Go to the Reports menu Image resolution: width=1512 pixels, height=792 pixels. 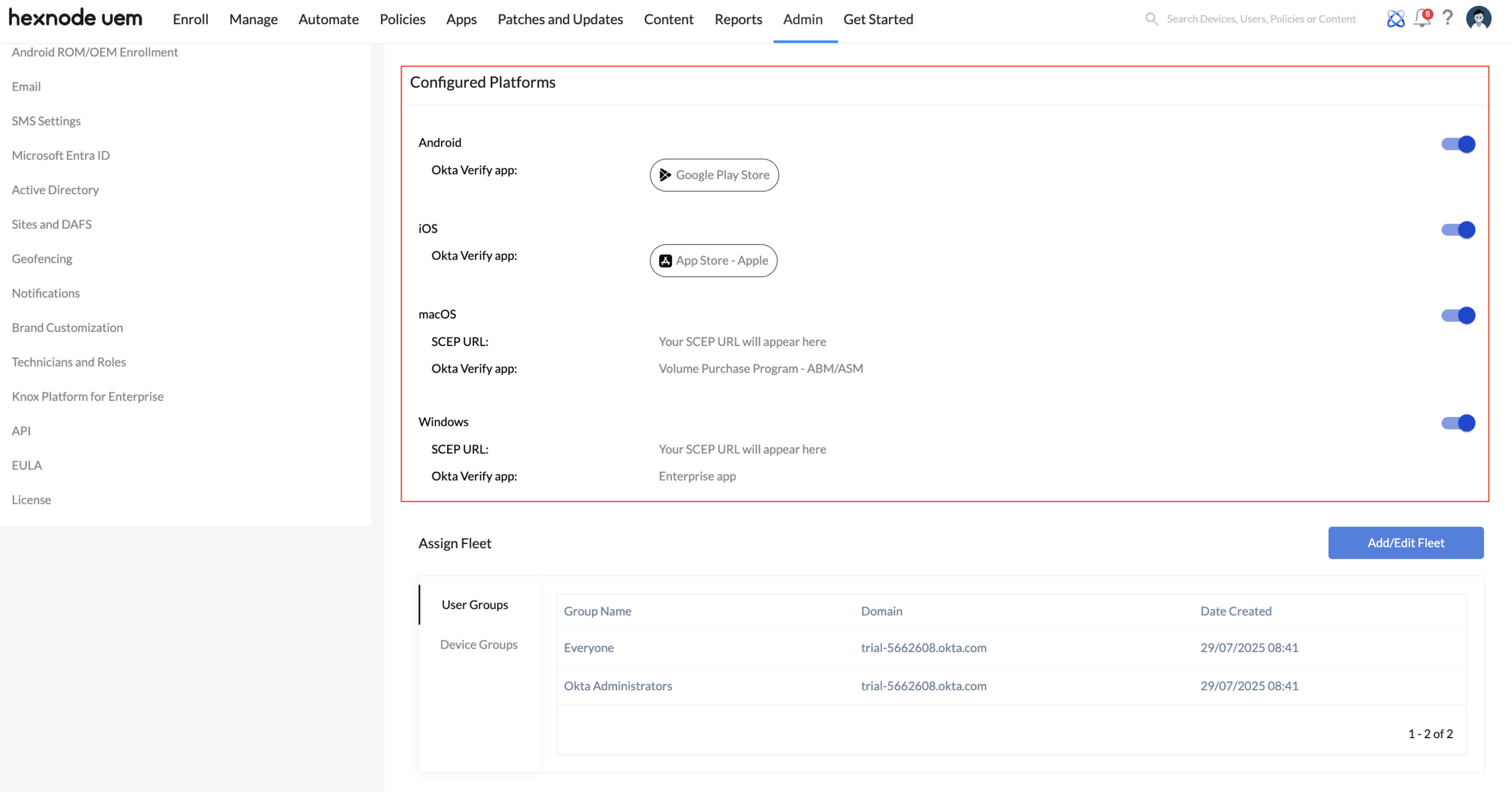coord(738,19)
